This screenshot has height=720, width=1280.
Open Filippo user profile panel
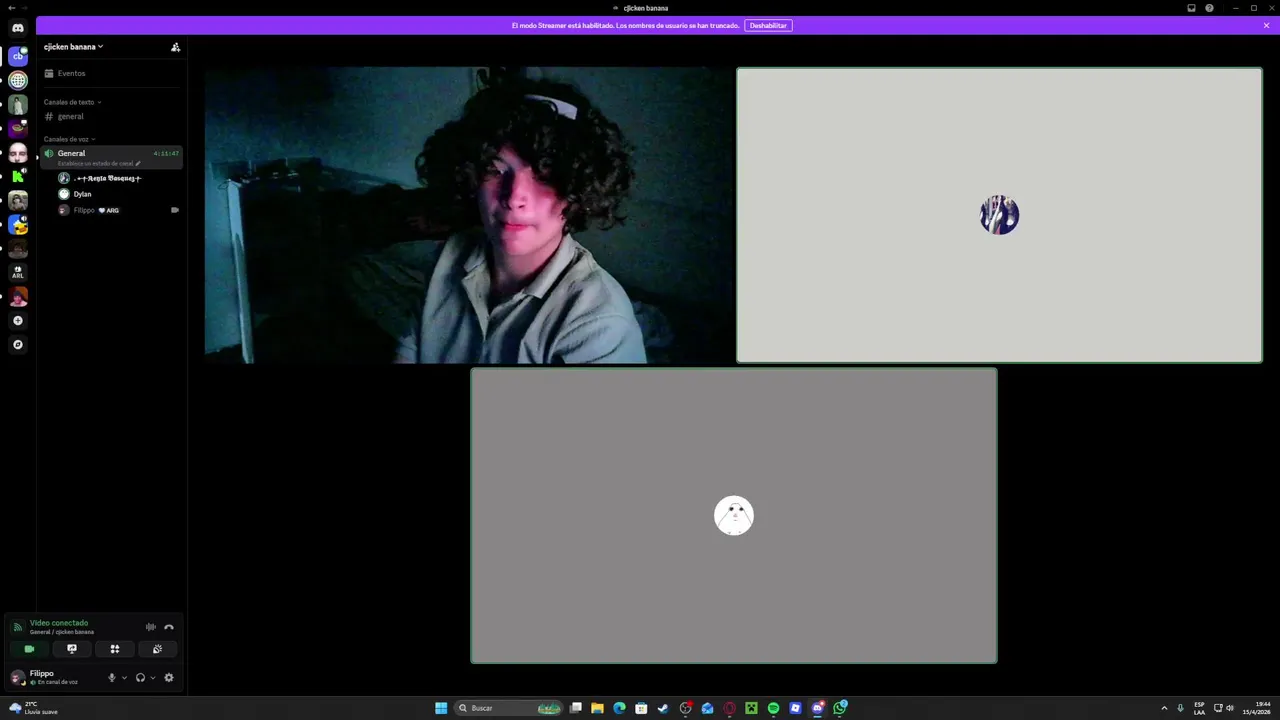click(54, 677)
